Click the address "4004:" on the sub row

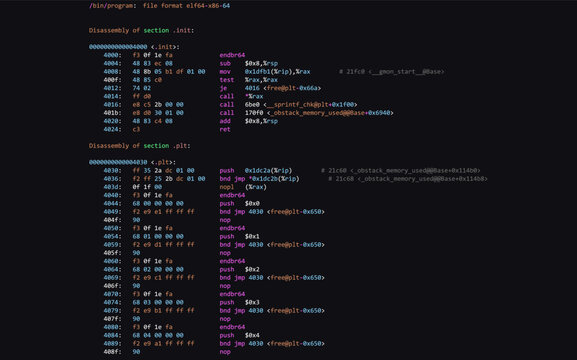(113, 63)
